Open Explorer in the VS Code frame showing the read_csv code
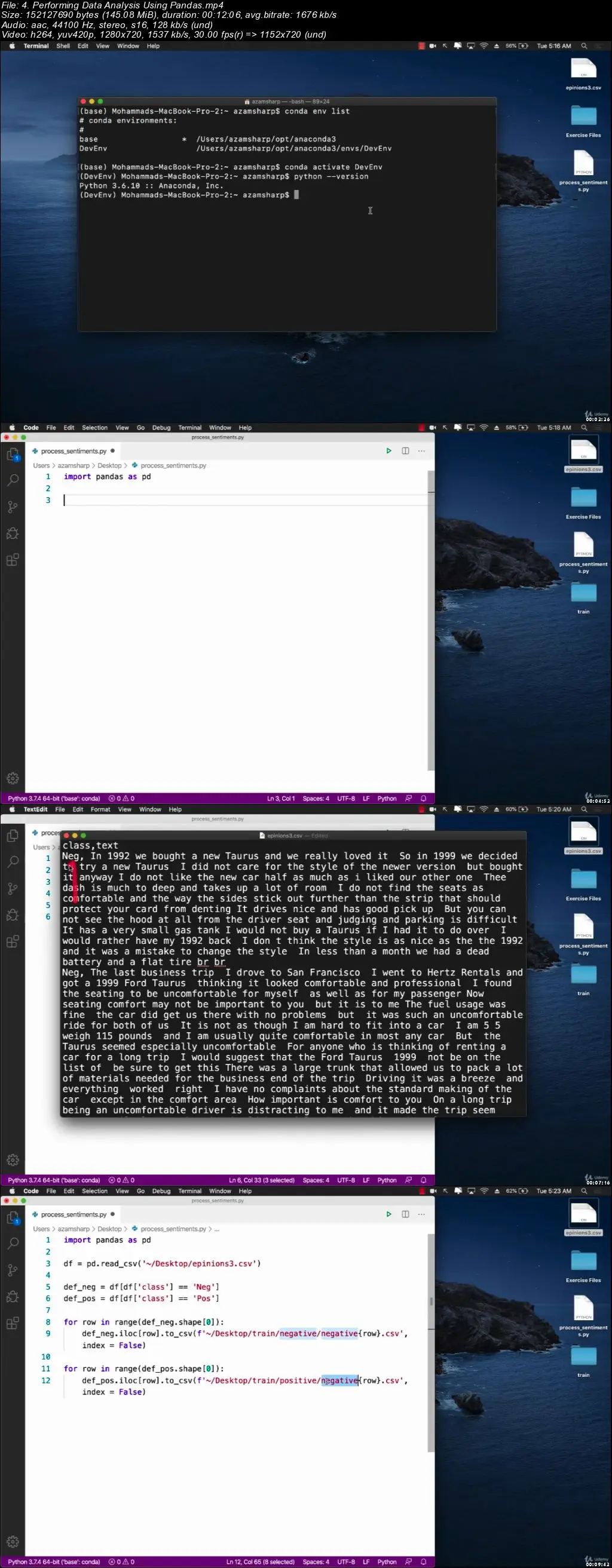The image size is (612, 1568). 12,1217
